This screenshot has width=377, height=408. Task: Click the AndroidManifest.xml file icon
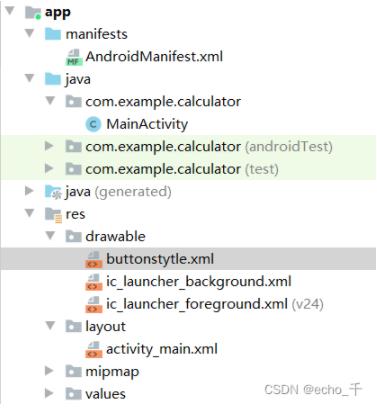pos(74,57)
